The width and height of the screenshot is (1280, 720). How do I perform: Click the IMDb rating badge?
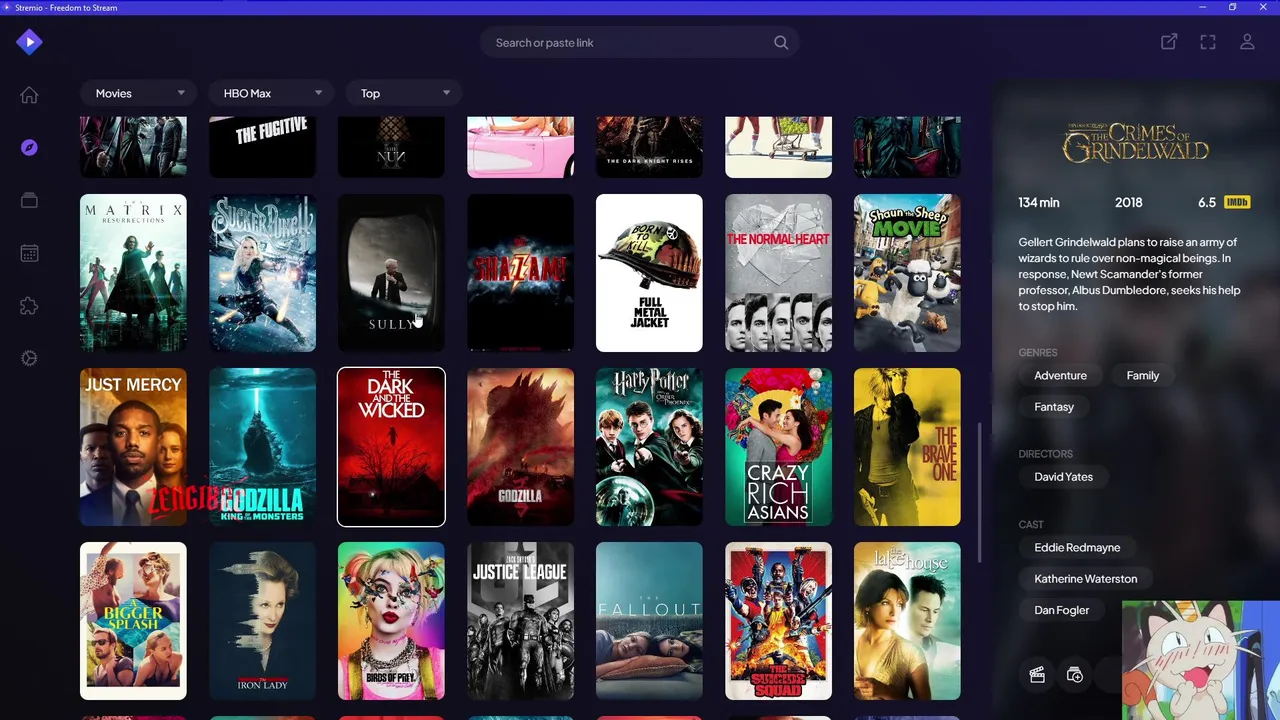click(1237, 202)
